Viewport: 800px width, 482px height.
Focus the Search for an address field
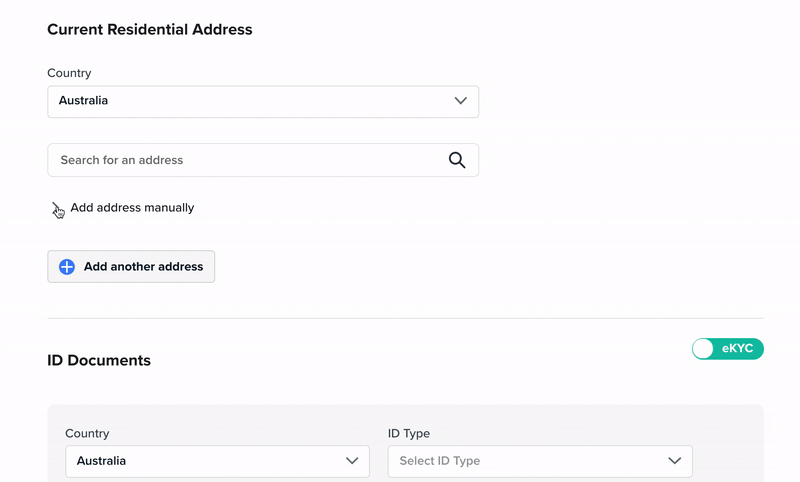point(263,160)
